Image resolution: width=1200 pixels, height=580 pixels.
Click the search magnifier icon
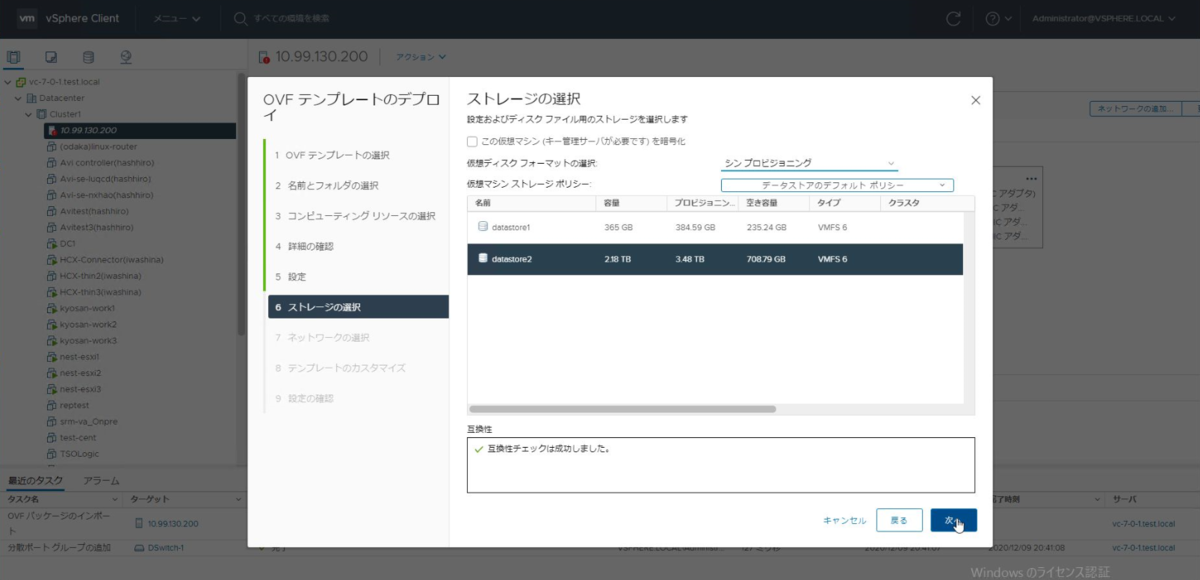(240, 19)
